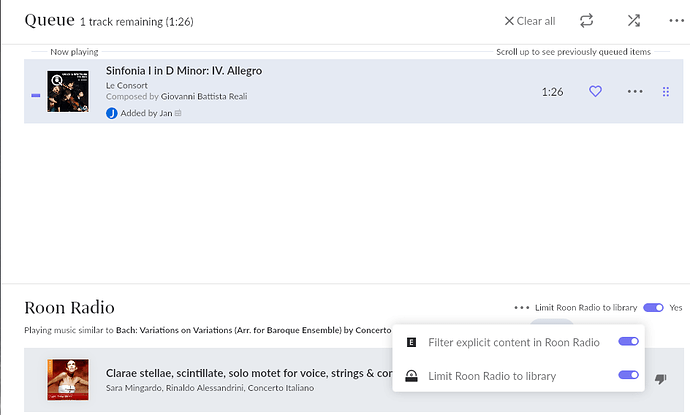Click Clarae stellae, scintillate track title
The image size is (690, 415).
click(x=249, y=373)
